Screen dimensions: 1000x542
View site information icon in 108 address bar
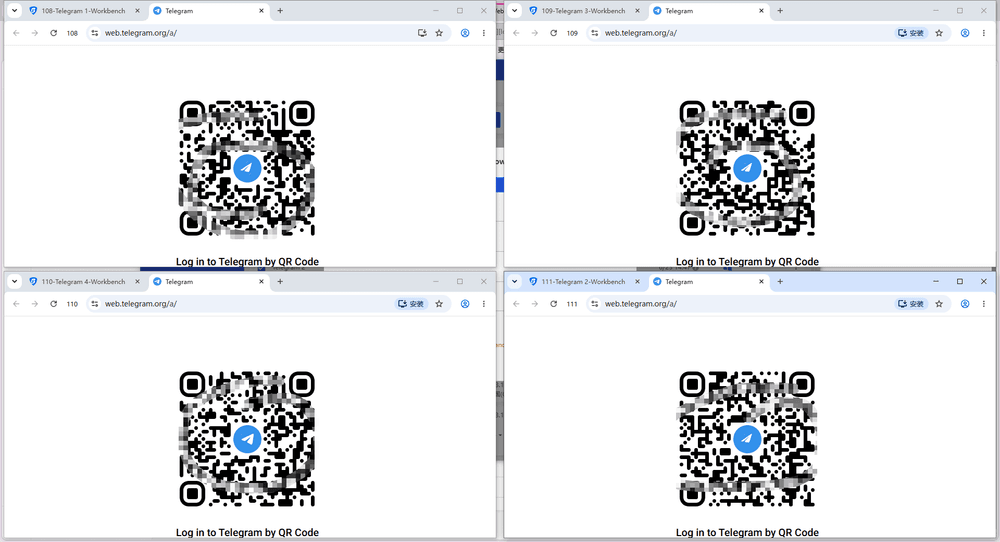pyautogui.click(x=94, y=33)
